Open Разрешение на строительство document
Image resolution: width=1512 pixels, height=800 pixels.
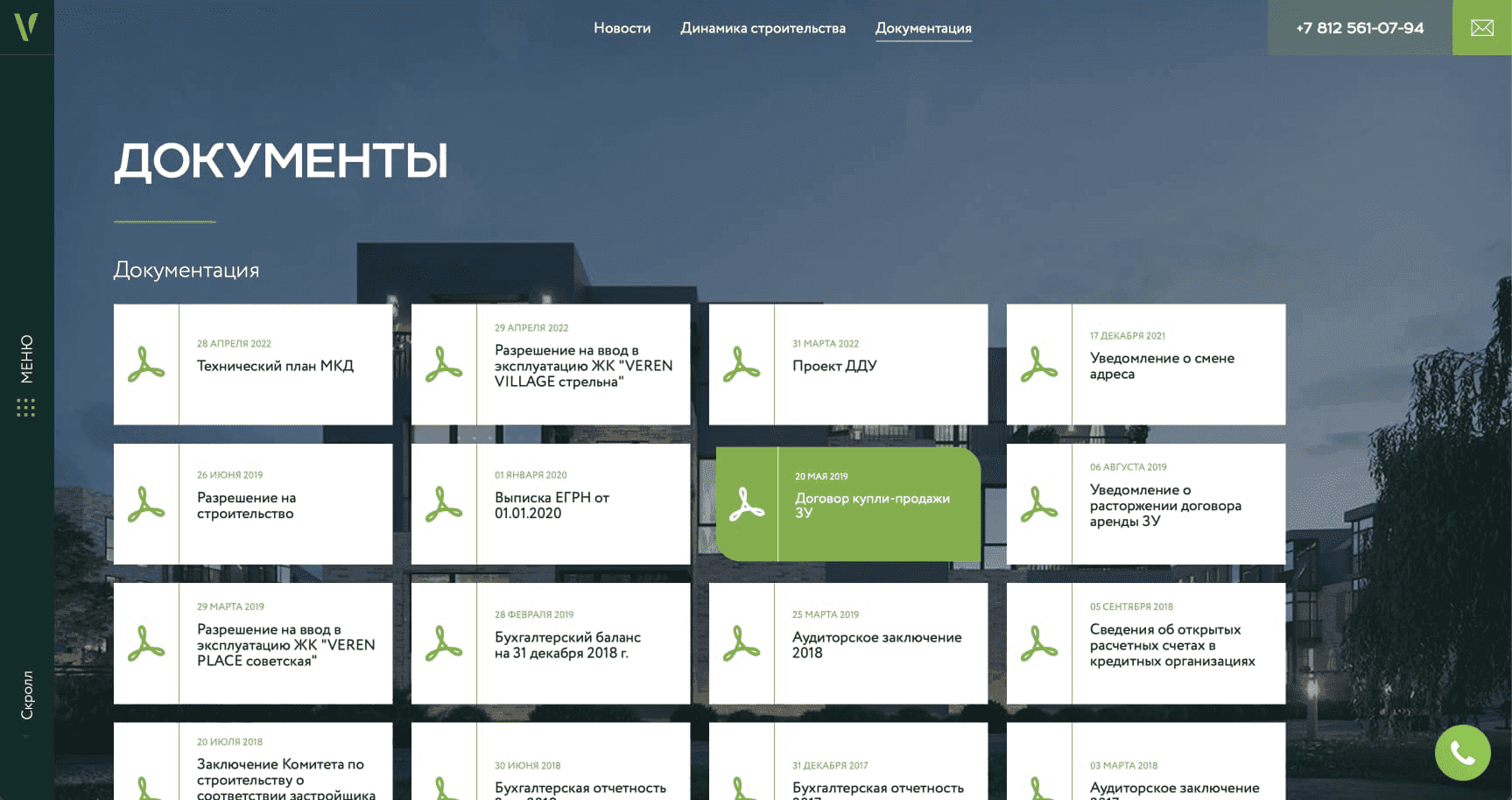pos(246,505)
